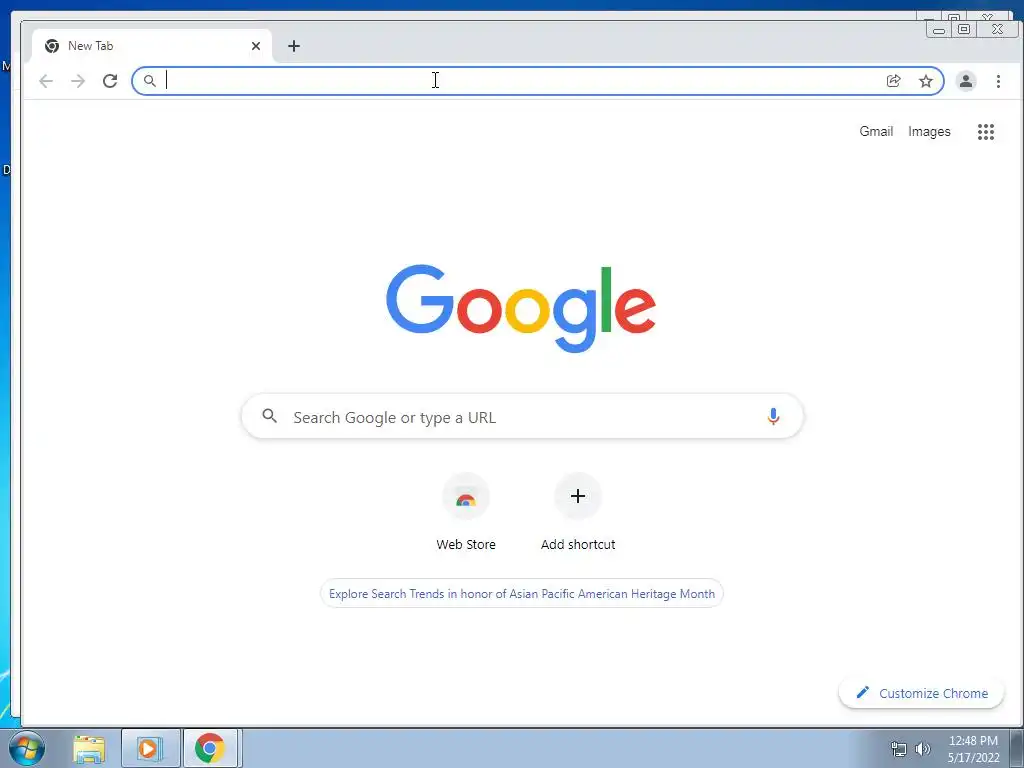The image size is (1024, 768).
Task: Open the volume speaker icon in the tray
Action: click(922, 749)
